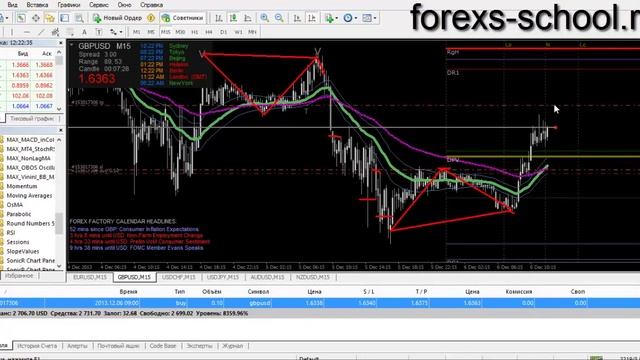Select the horizontal line drawing tool
The image size is (640, 360).
27,32
